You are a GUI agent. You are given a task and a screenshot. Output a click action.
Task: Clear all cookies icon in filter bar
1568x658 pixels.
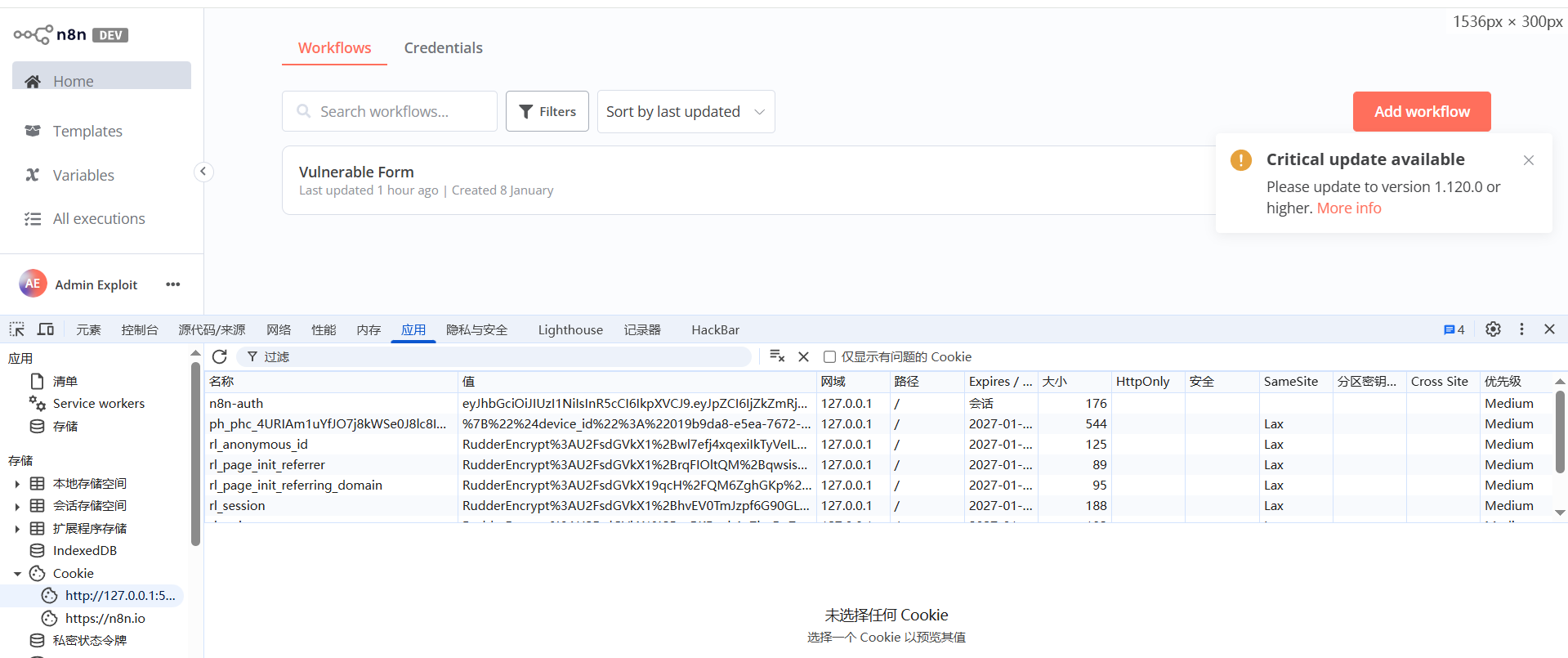[x=777, y=356]
